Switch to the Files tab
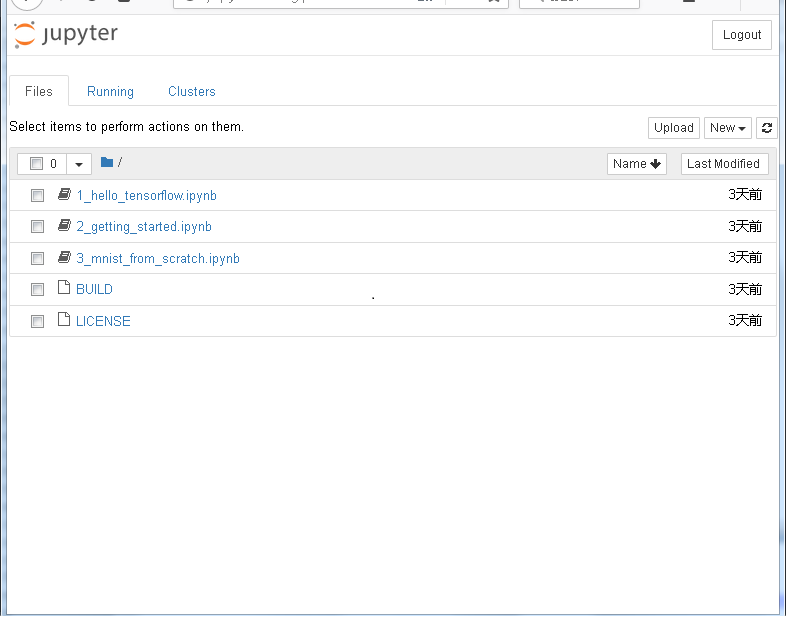This screenshot has height=619, width=786. pyautogui.click(x=39, y=91)
